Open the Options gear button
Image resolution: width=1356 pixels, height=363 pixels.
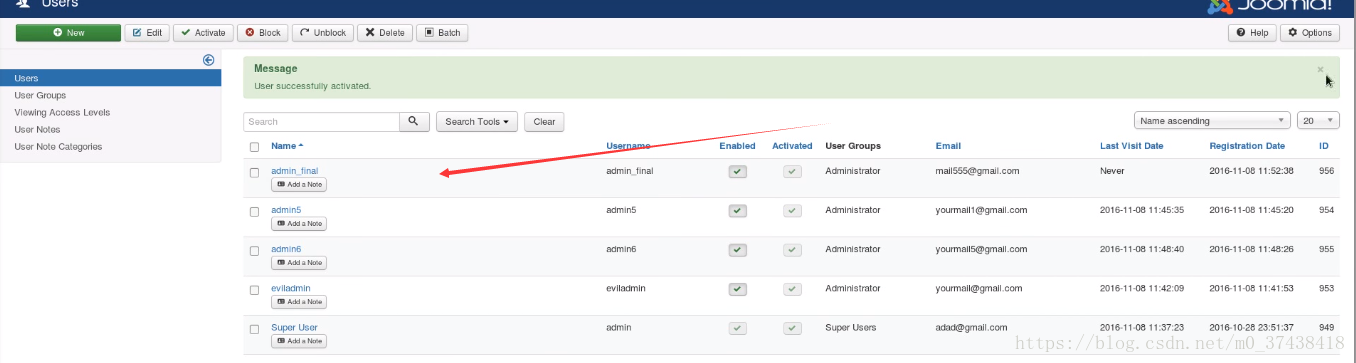click(x=1310, y=33)
